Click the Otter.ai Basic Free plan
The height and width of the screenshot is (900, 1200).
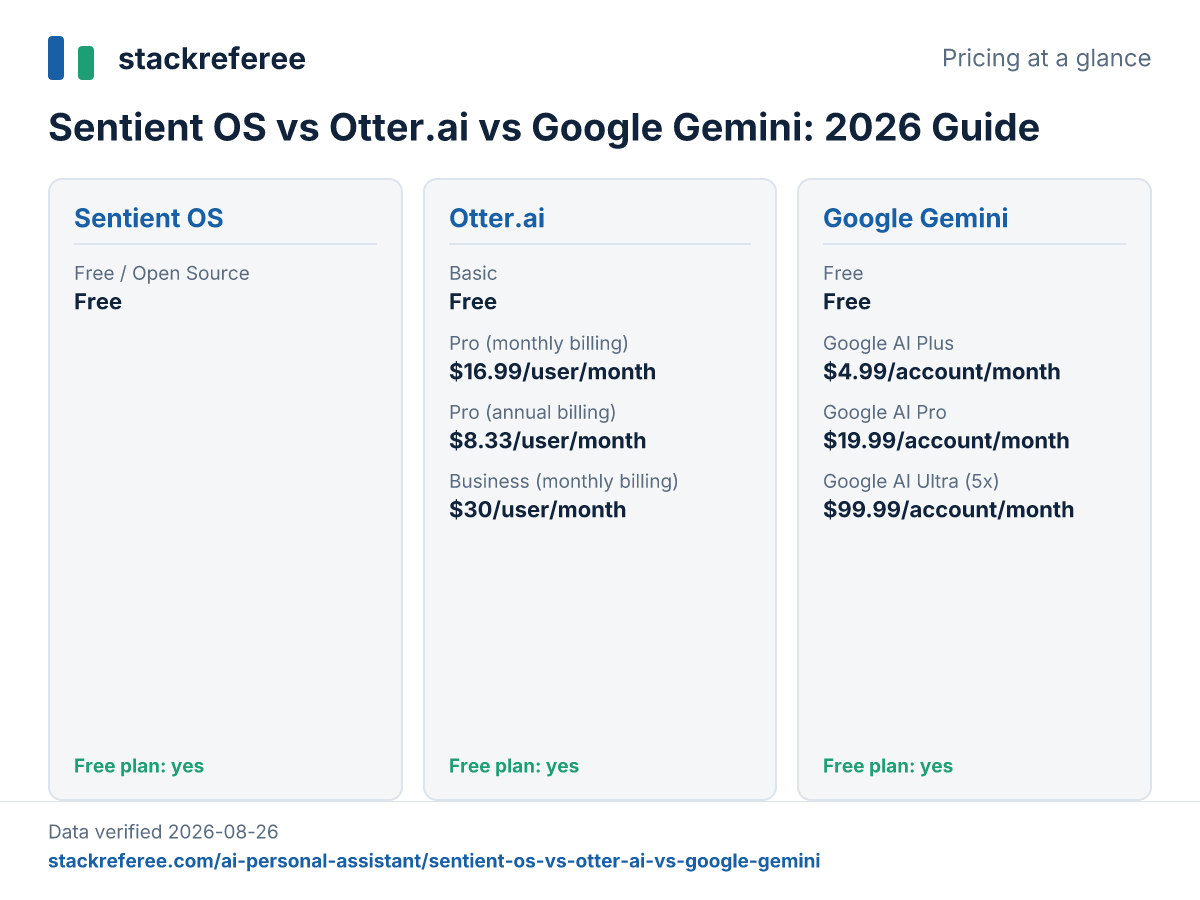(473, 288)
